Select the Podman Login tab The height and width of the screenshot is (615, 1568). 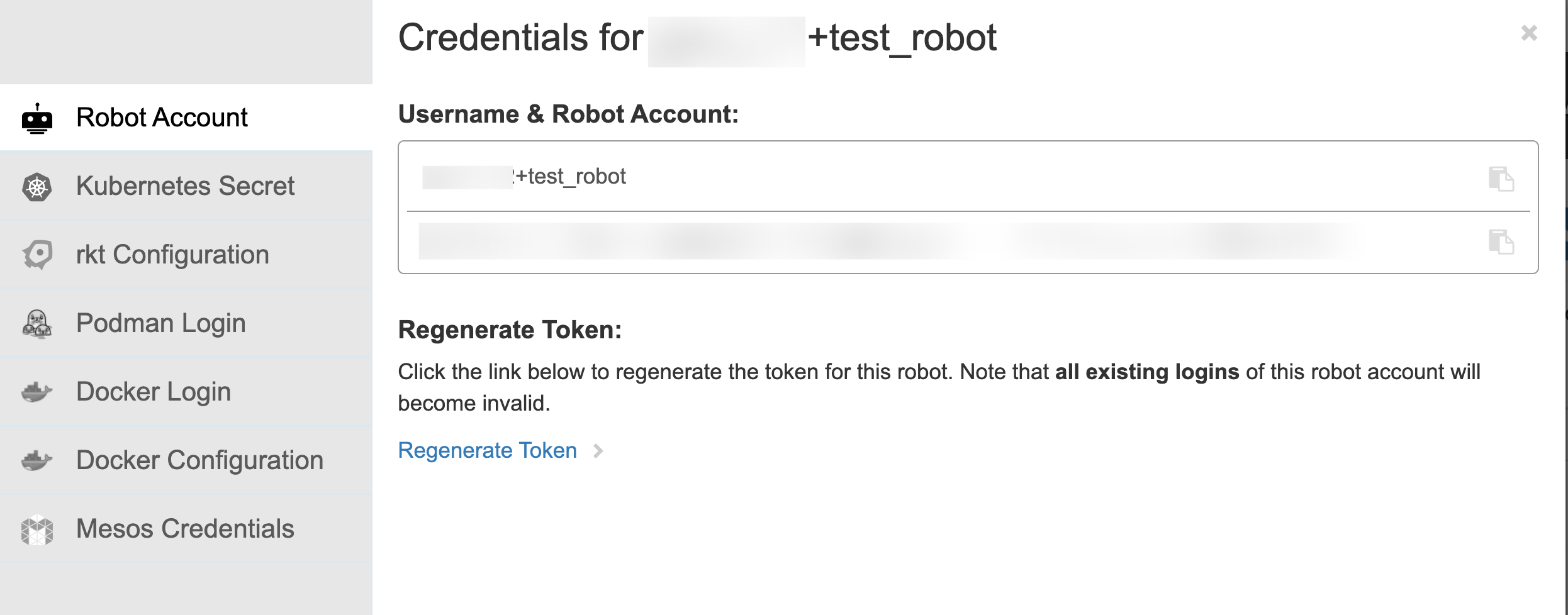[x=160, y=323]
